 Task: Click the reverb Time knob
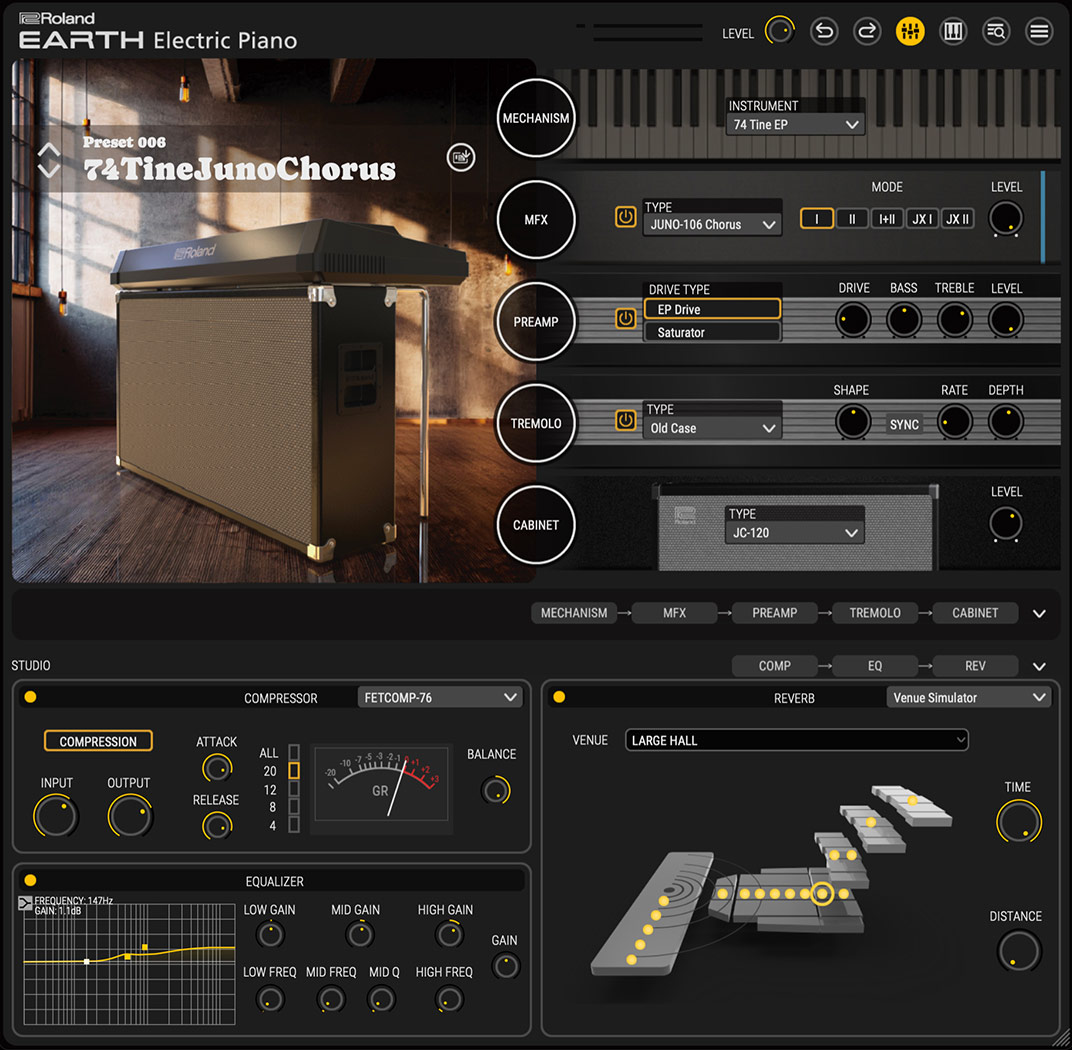[x=1018, y=821]
